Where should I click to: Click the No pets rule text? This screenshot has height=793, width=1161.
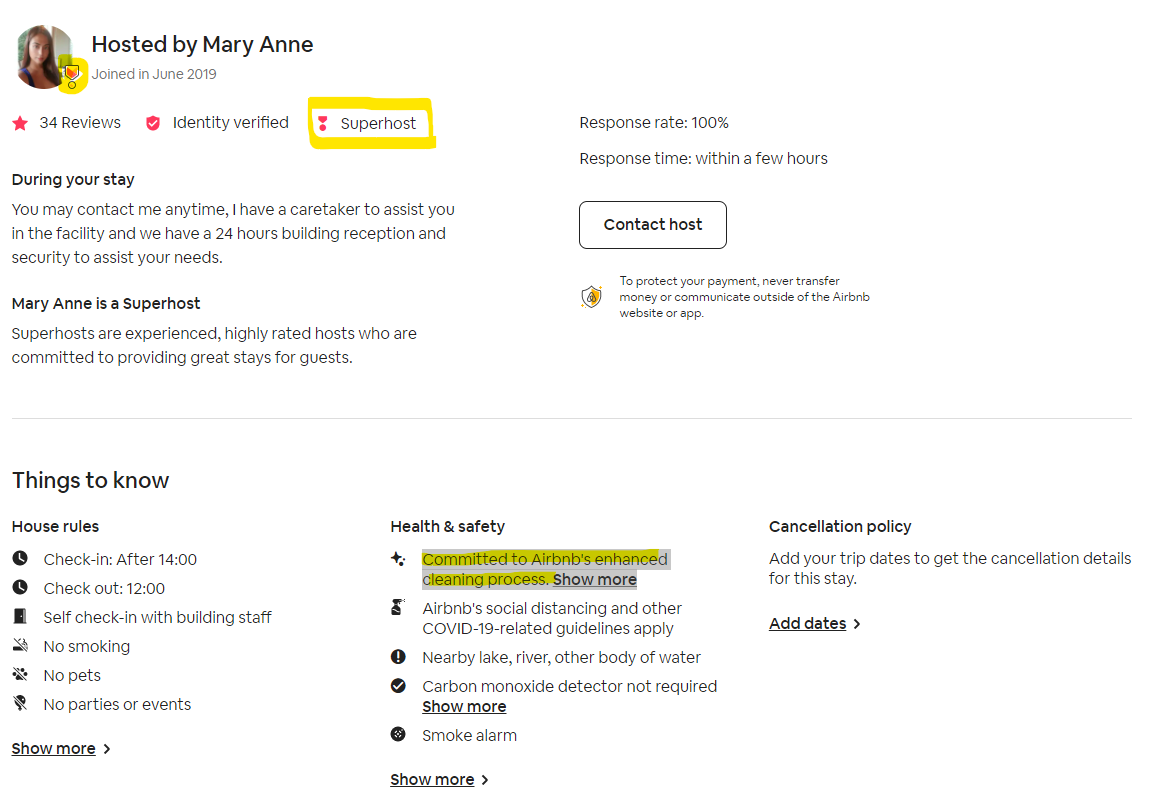[72, 675]
